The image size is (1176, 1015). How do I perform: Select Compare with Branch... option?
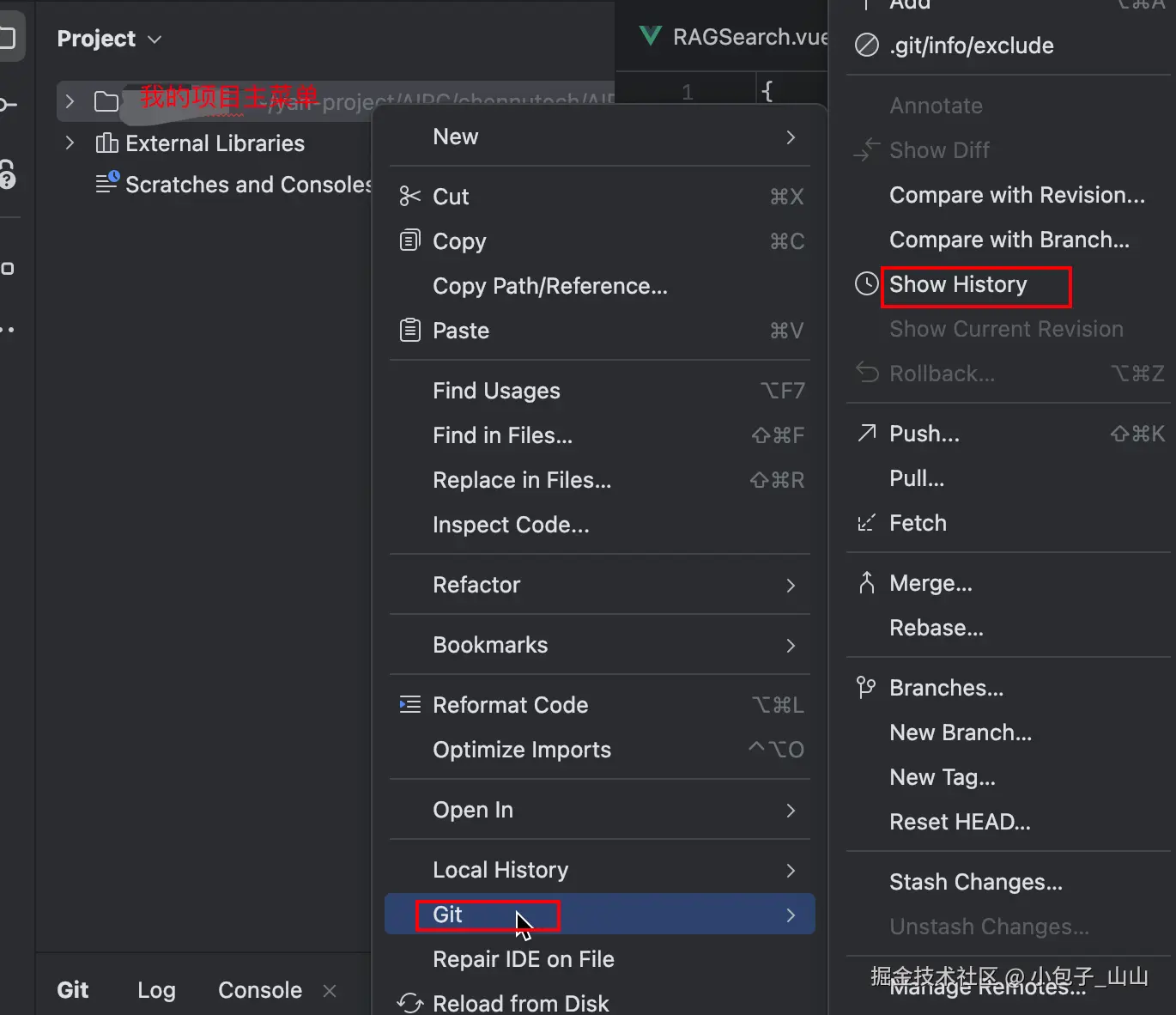(x=1009, y=240)
